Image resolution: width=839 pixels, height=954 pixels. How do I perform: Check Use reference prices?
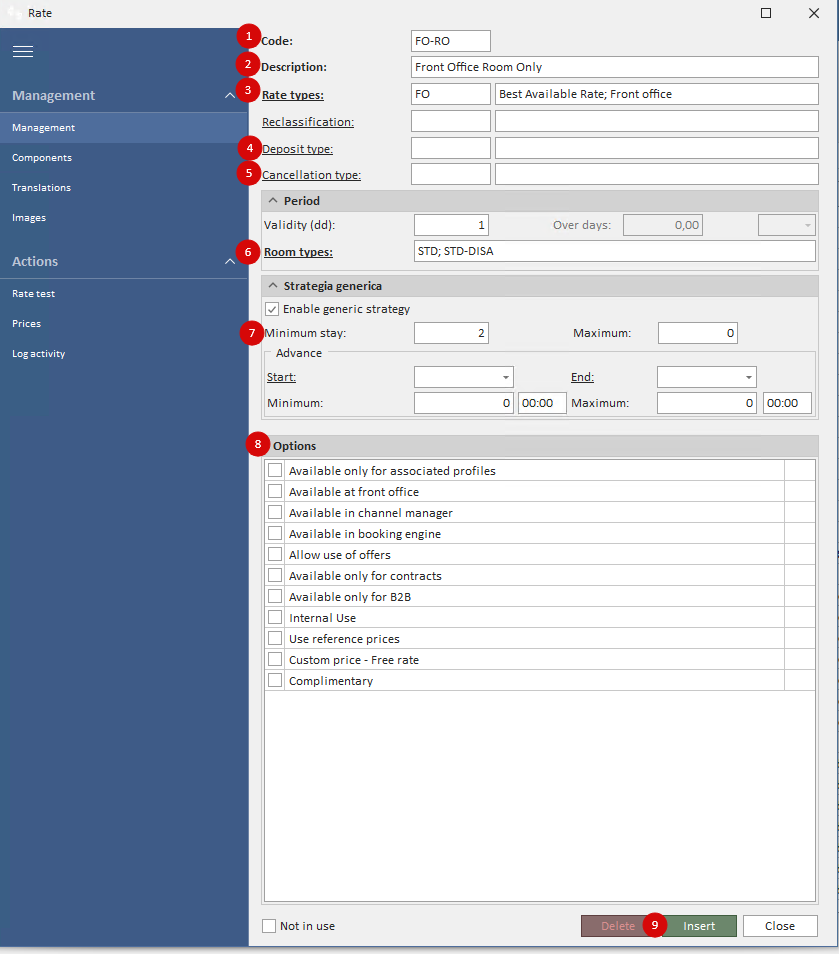(275, 638)
